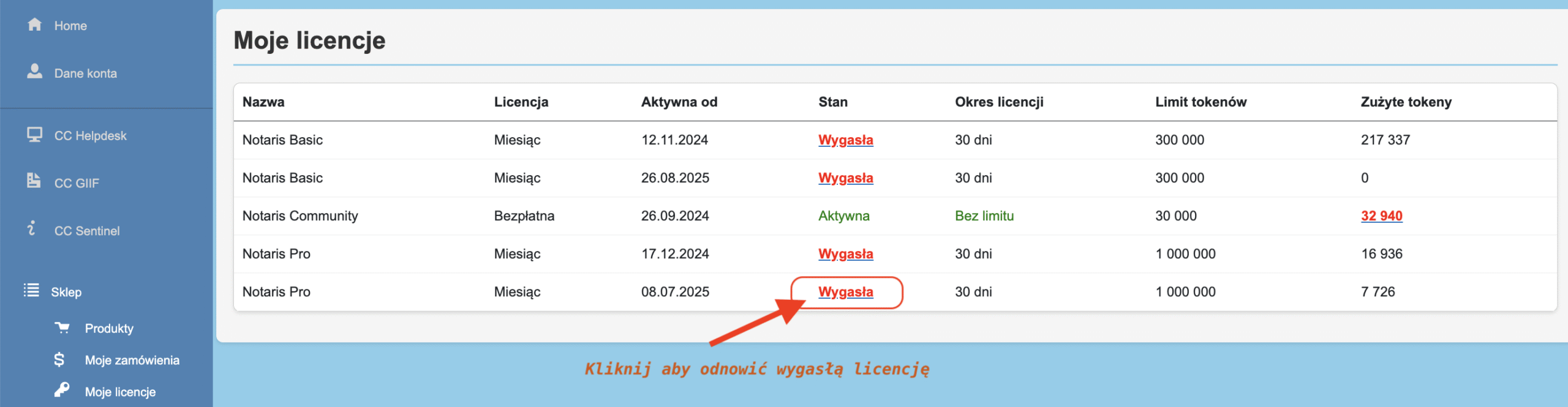Image resolution: width=1568 pixels, height=407 pixels.
Task: Renew highlighted Notaris Pro license from 08.07.2025
Action: click(x=845, y=292)
